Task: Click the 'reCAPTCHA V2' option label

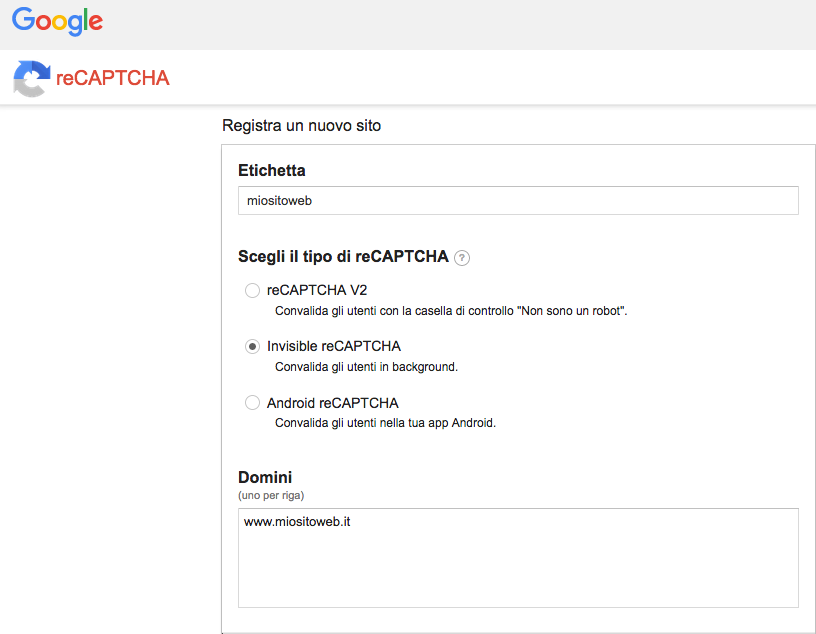Action: (x=317, y=290)
